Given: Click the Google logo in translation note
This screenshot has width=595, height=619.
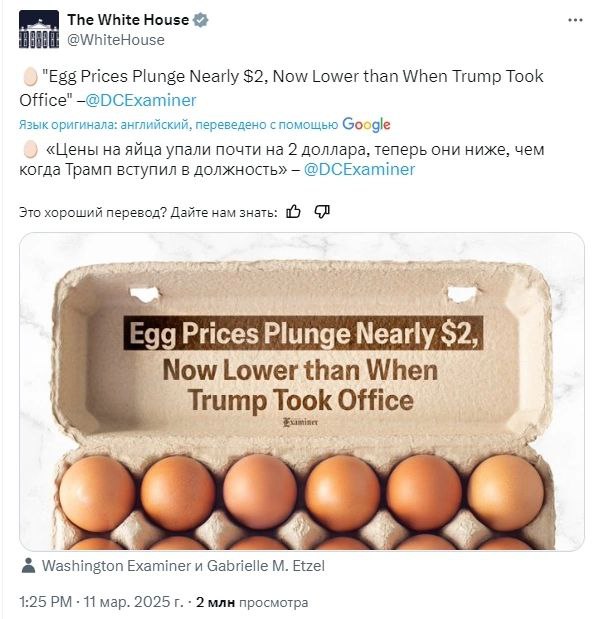Looking at the screenshot, I should tap(366, 125).
